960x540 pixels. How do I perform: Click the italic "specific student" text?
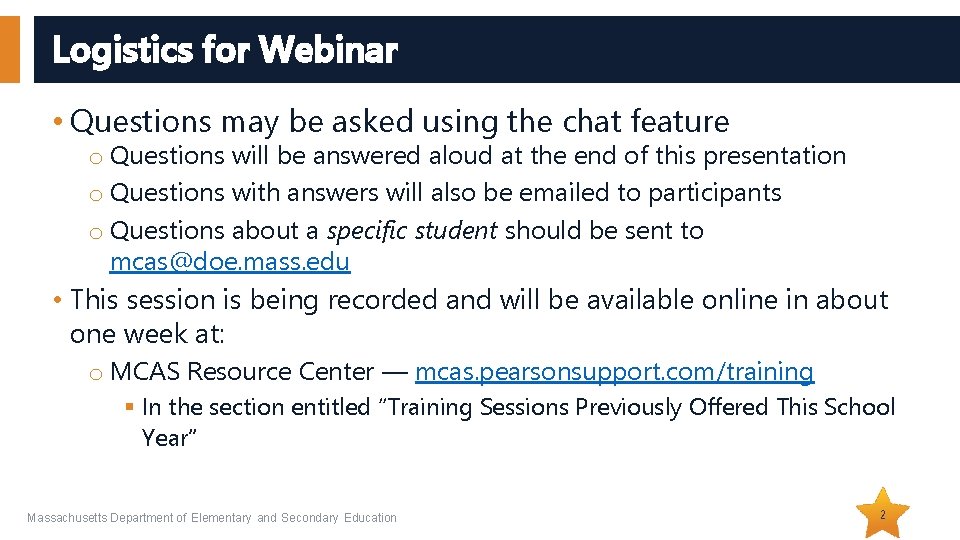pyautogui.click(x=411, y=231)
